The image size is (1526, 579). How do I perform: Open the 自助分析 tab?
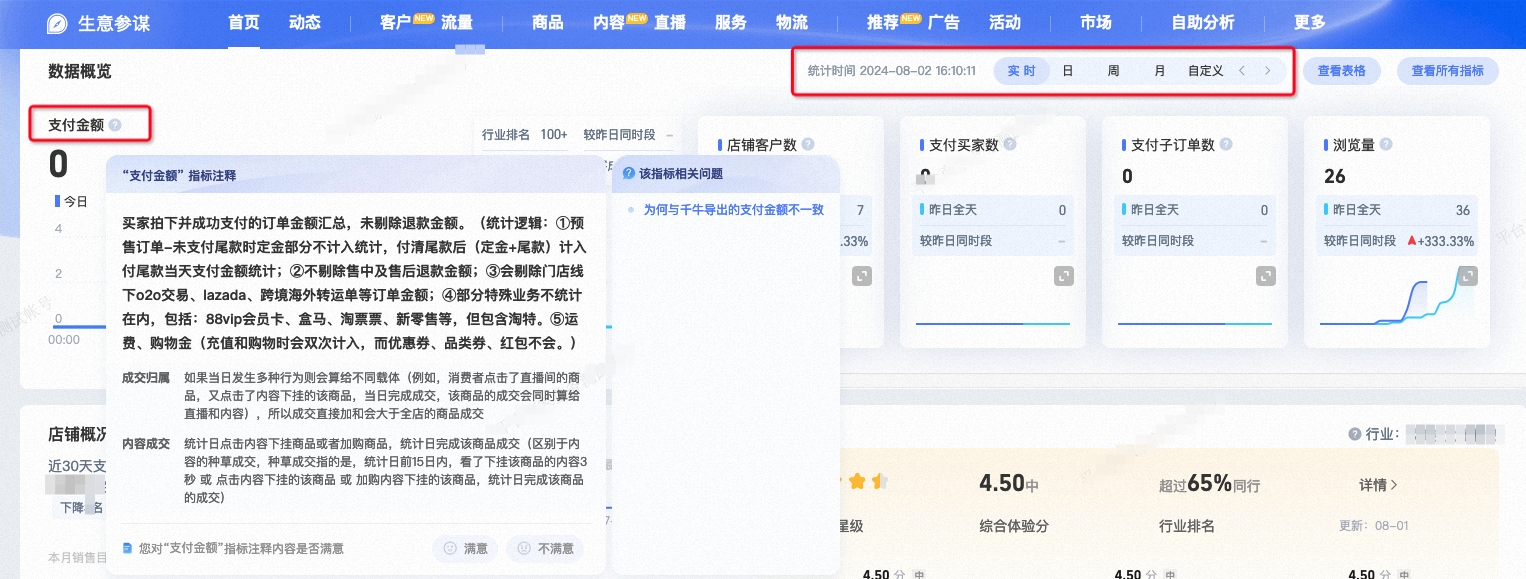(1203, 22)
